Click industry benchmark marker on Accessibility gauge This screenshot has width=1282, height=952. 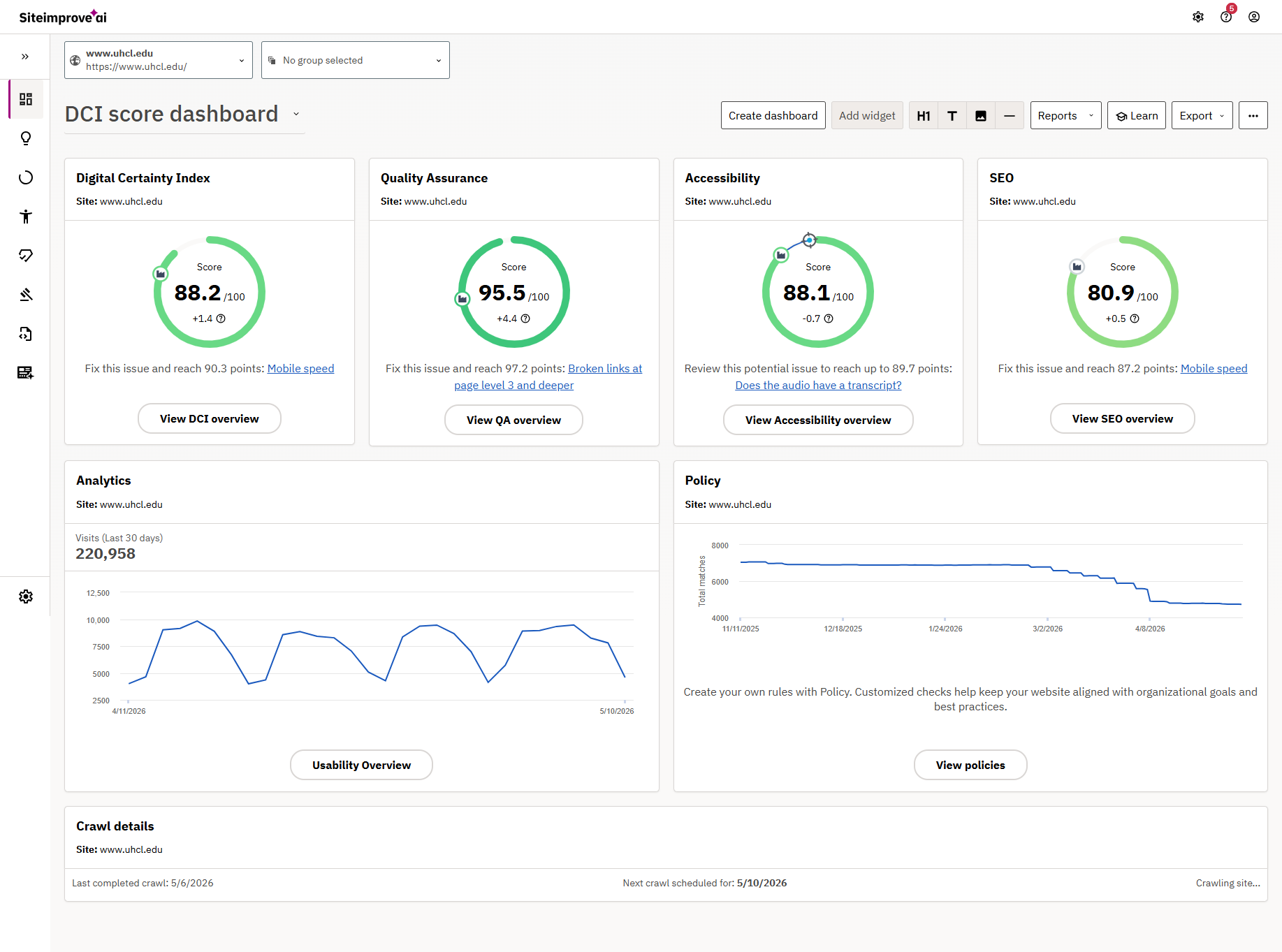pos(781,255)
